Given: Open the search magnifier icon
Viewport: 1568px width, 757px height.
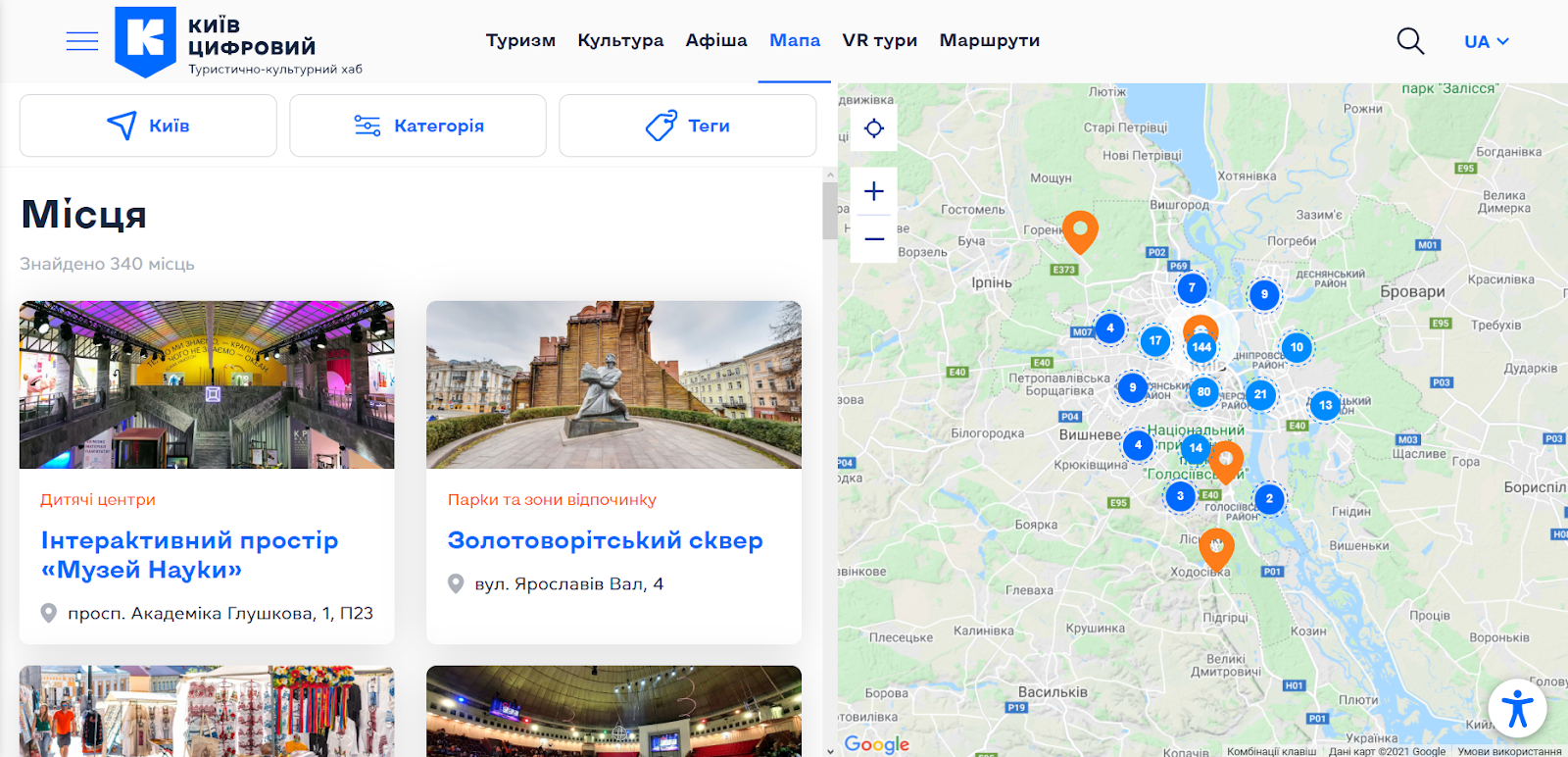Looking at the screenshot, I should tap(1410, 41).
